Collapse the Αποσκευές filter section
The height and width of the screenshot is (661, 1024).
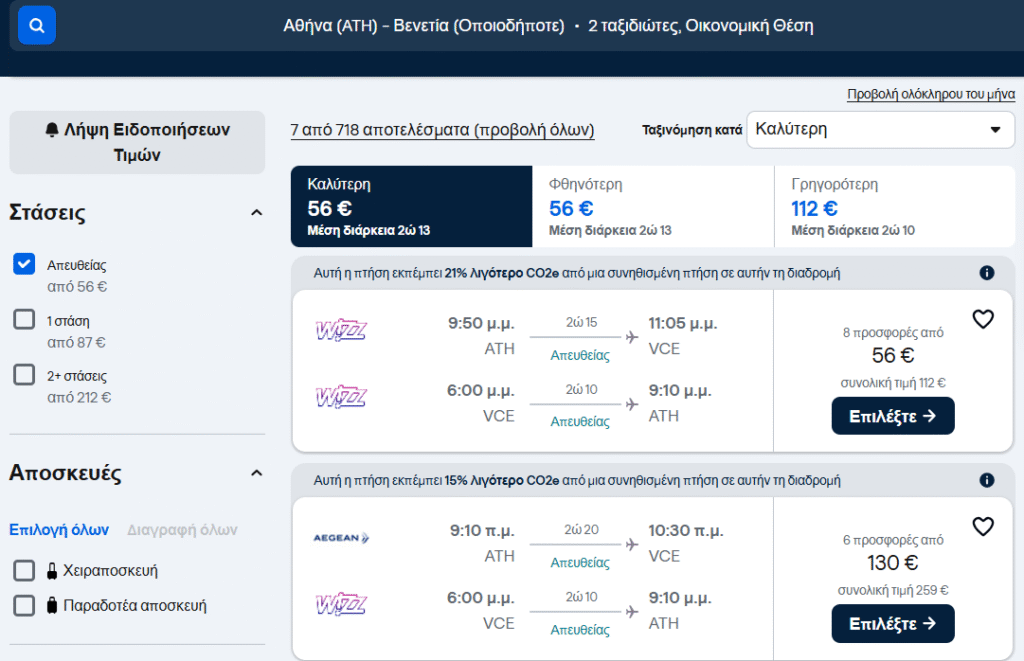click(x=257, y=473)
